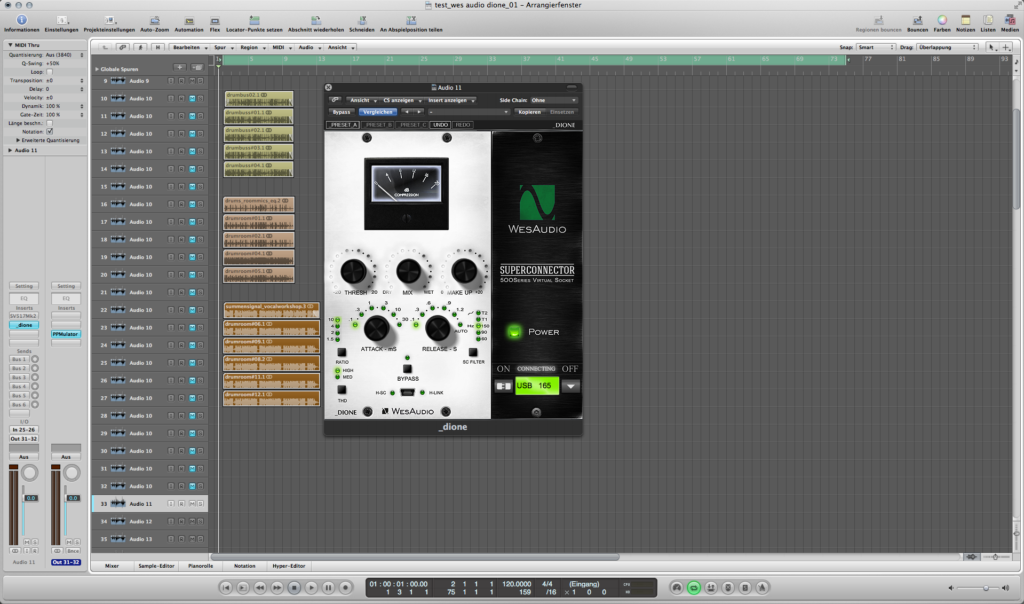Select PRESET_A in Dione plugin
This screenshot has width=1024, height=604.
tap(343, 125)
